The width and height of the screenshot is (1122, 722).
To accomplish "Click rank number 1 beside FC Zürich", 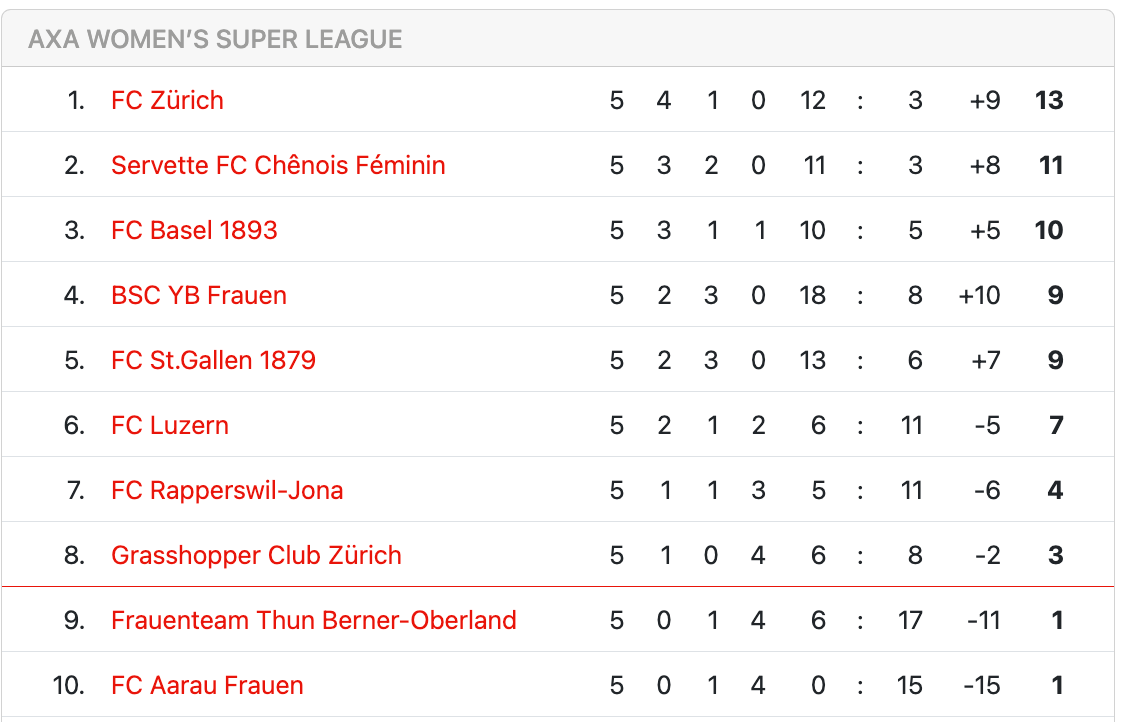I will click(76, 100).
